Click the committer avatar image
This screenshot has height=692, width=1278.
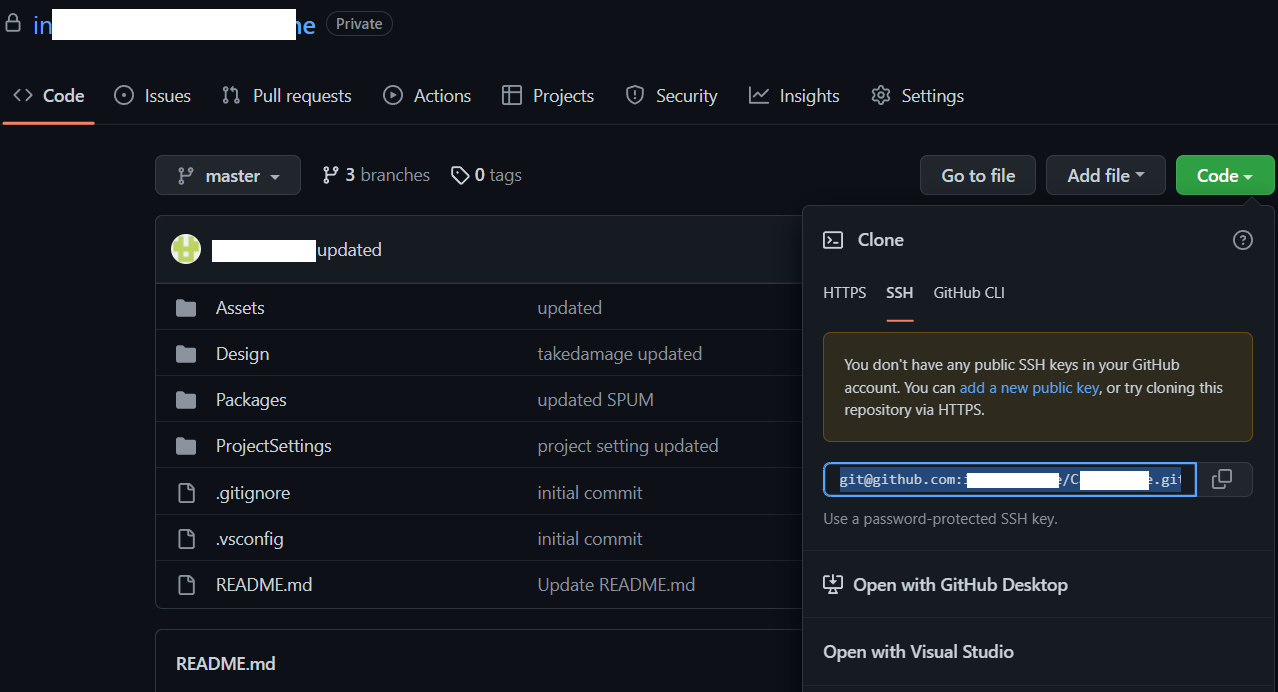(186, 249)
